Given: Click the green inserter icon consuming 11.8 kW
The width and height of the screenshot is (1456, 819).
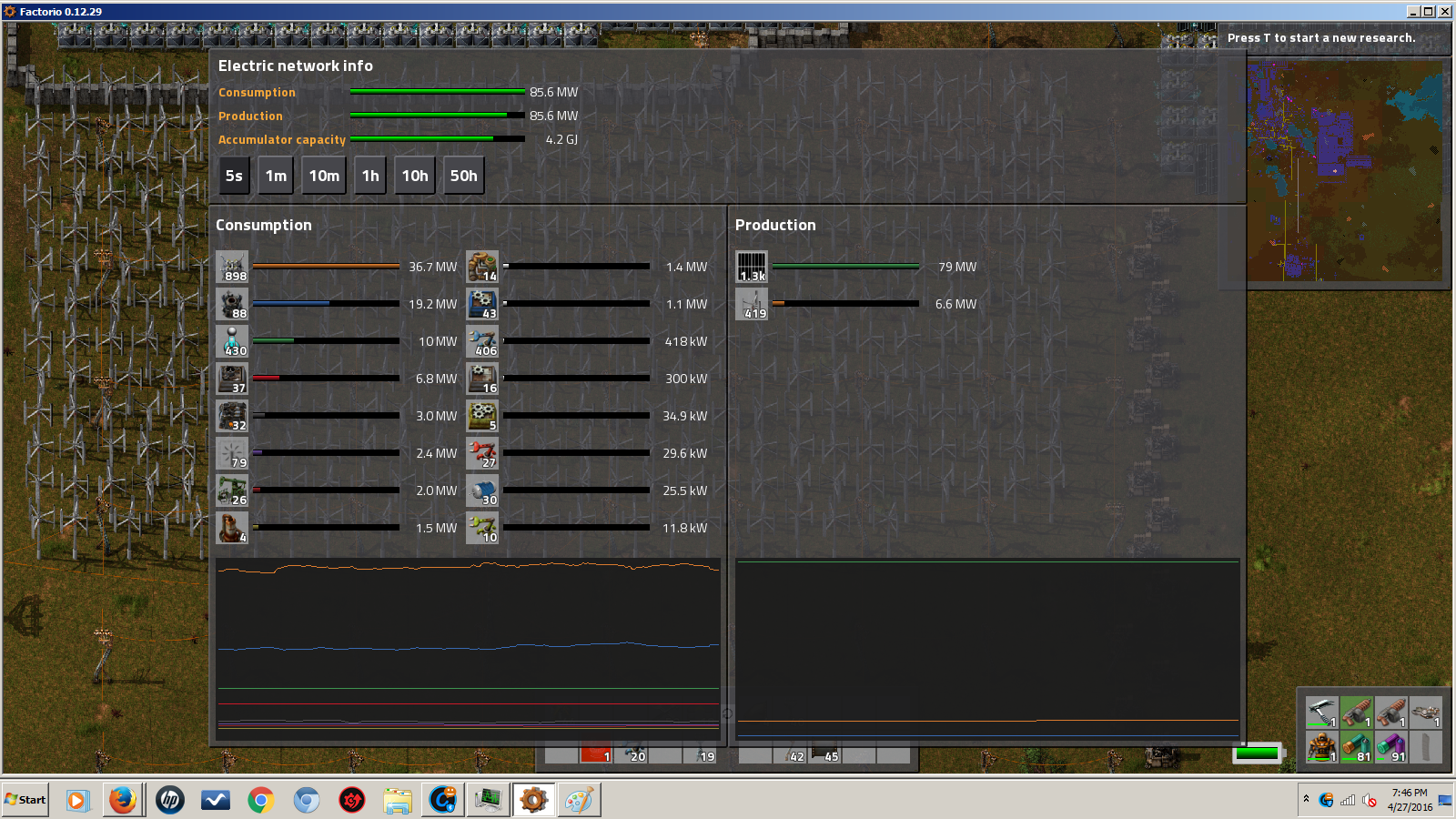Looking at the screenshot, I should pos(482,528).
